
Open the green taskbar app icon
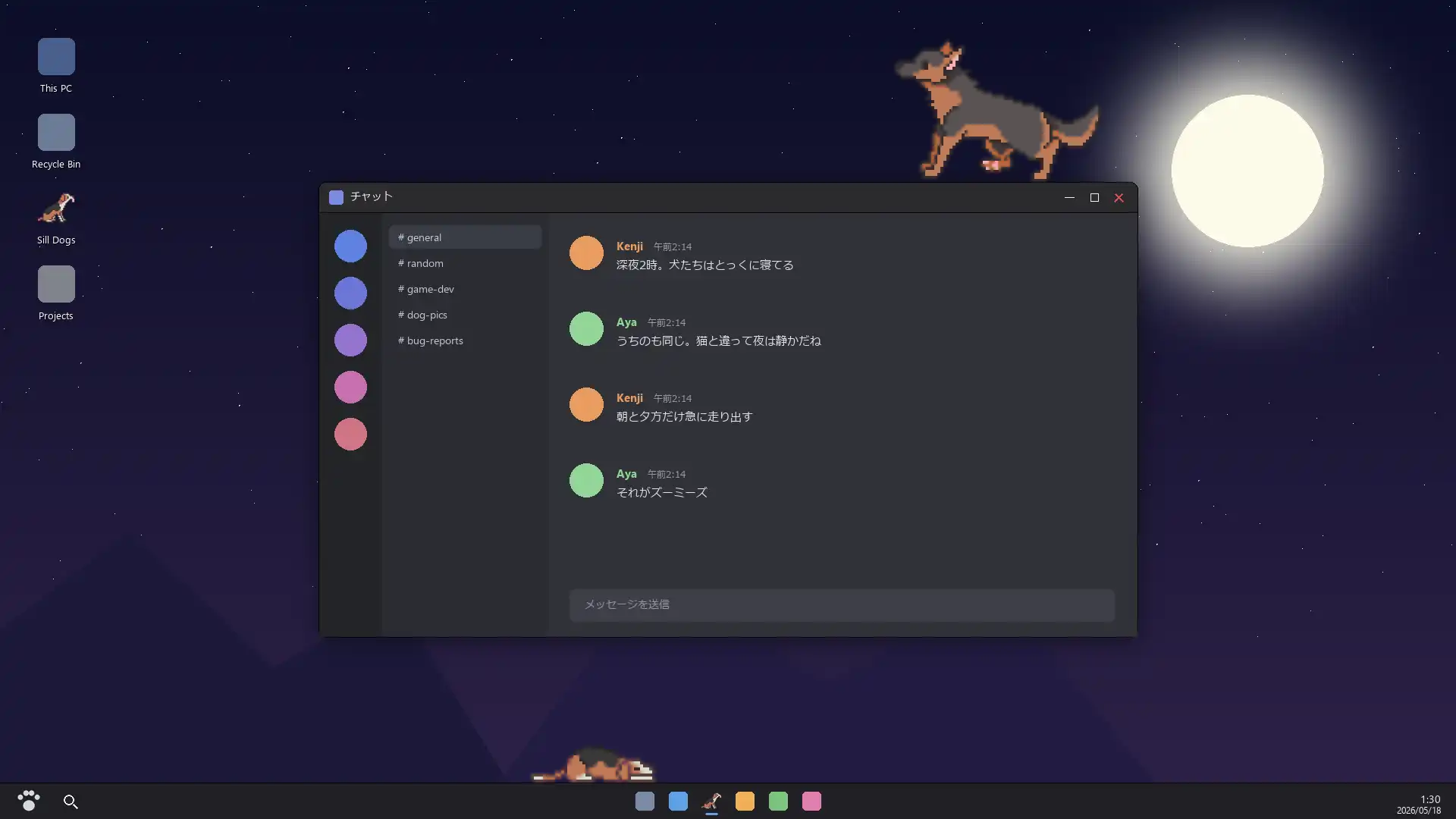click(x=778, y=802)
